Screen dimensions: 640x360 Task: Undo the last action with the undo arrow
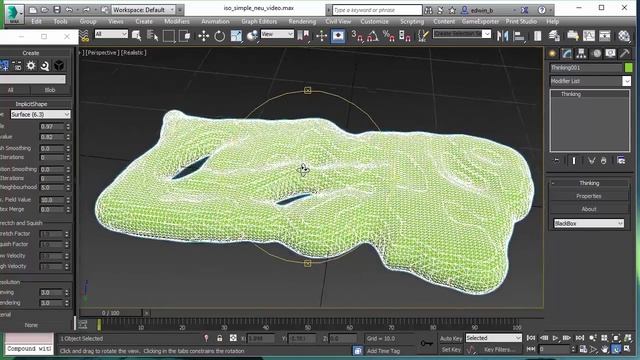point(69,10)
